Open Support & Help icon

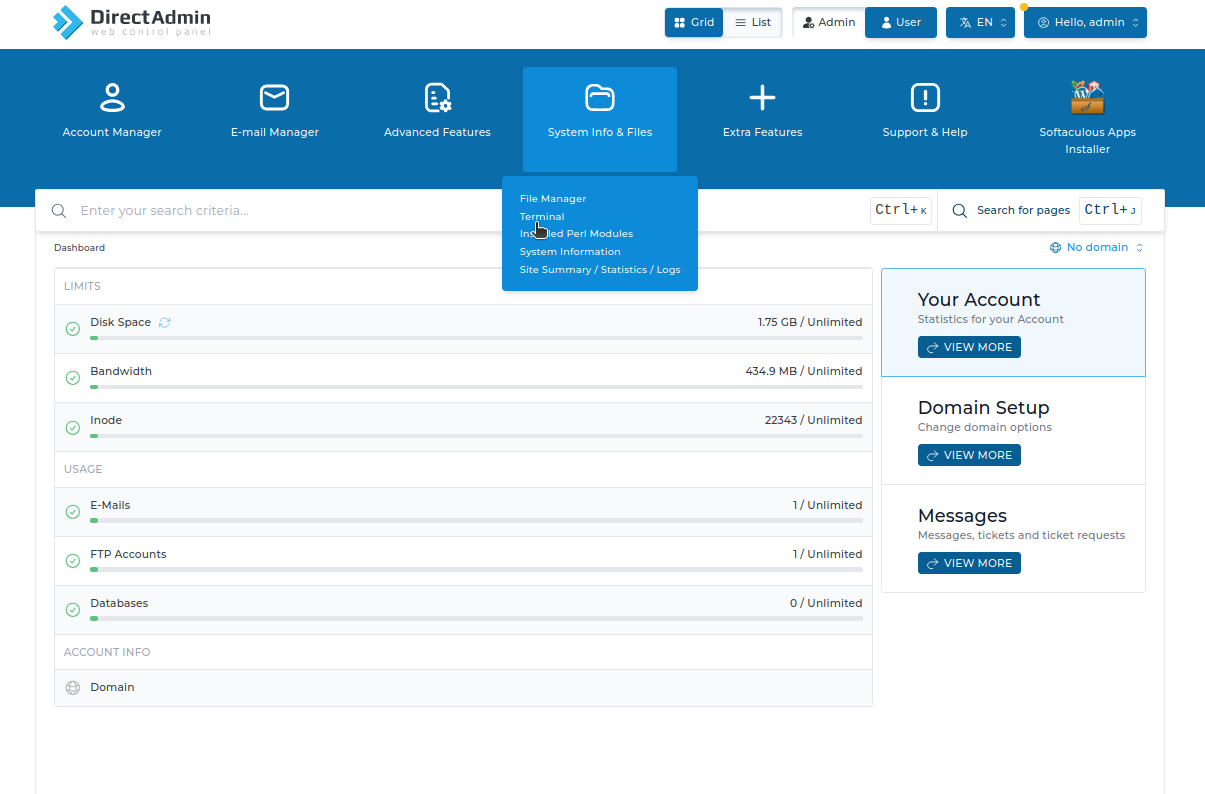pyautogui.click(x=925, y=98)
